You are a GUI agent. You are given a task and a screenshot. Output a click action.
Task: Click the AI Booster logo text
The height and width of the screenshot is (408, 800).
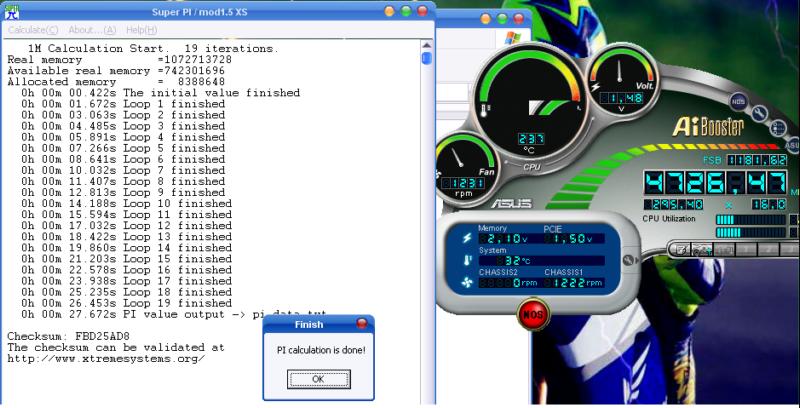pos(708,126)
